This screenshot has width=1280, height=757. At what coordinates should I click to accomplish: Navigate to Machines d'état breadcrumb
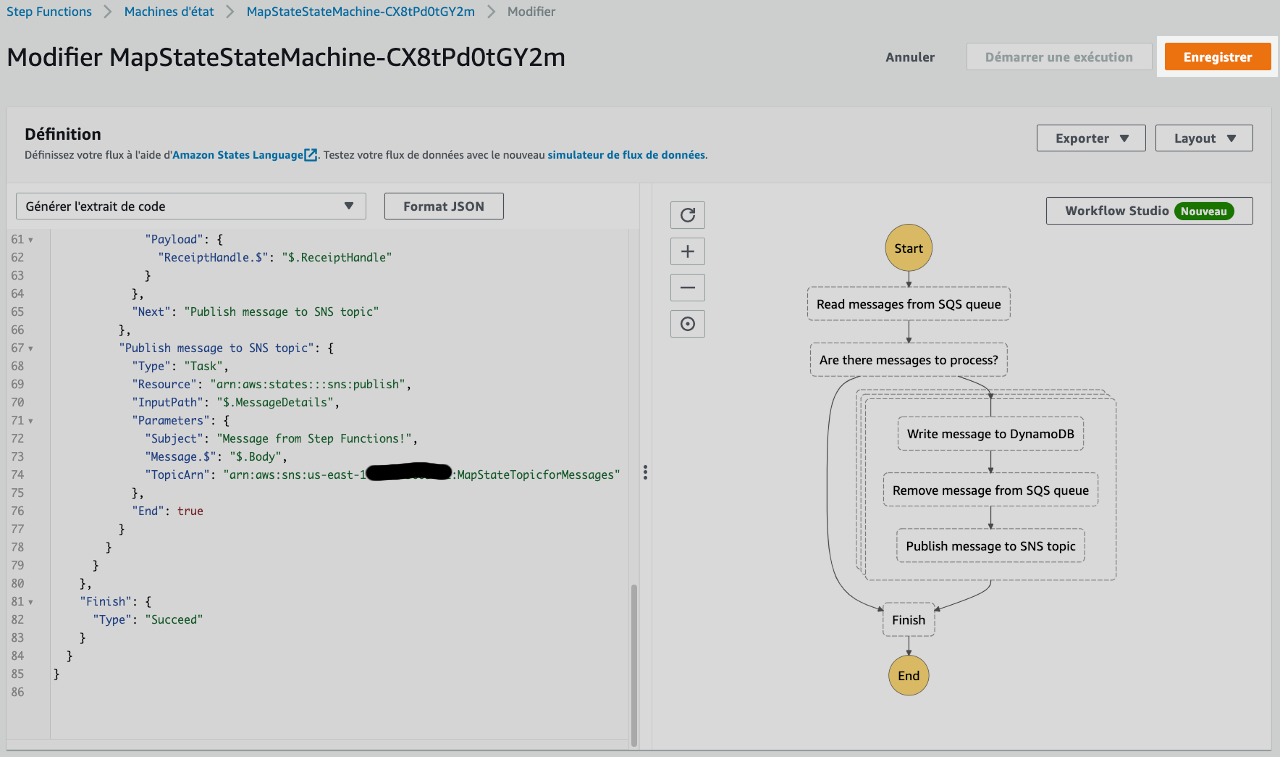tap(169, 12)
